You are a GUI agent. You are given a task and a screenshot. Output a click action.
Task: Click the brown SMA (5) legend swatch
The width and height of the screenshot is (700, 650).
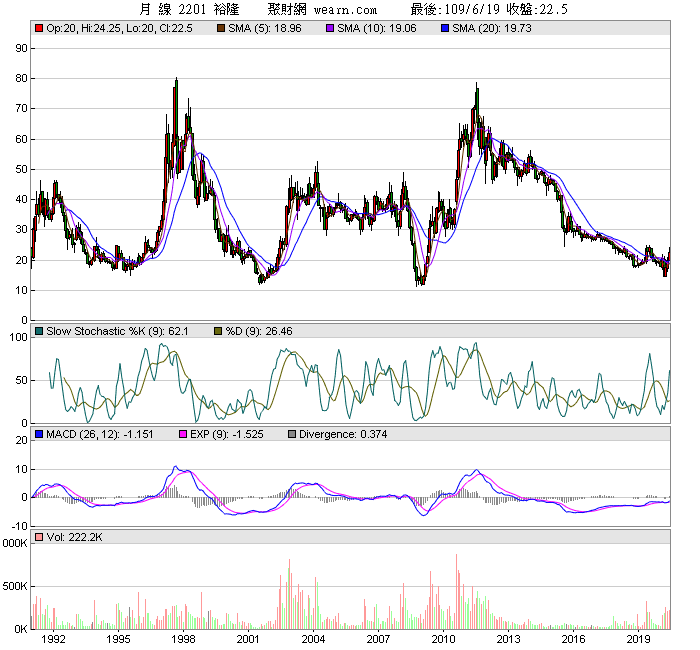pyautogui.click(x=221, y=28)
